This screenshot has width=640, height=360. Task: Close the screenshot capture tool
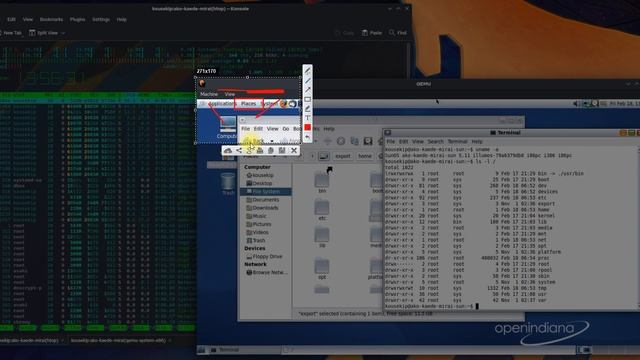(x=293, y=151)
